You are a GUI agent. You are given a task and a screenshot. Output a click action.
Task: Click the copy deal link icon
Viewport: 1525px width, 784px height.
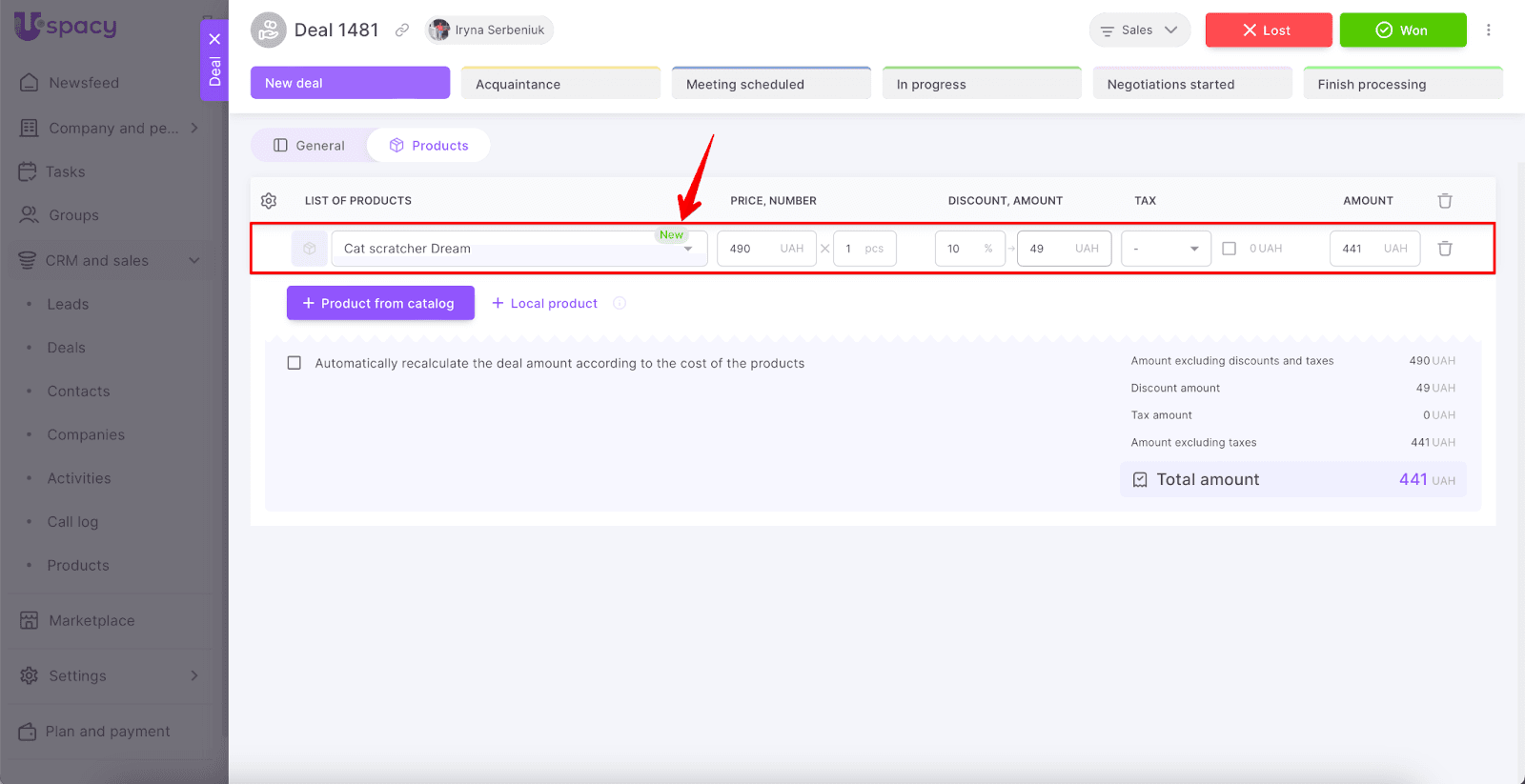(x=402, y=30)
